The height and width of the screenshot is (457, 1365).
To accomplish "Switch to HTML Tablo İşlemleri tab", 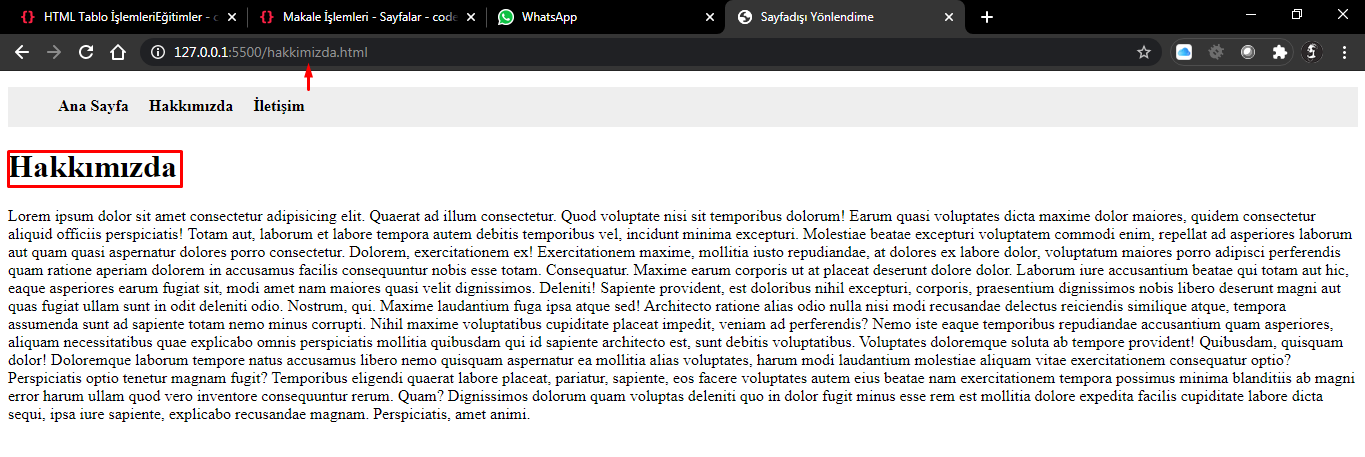I will [x=120, y=17].
